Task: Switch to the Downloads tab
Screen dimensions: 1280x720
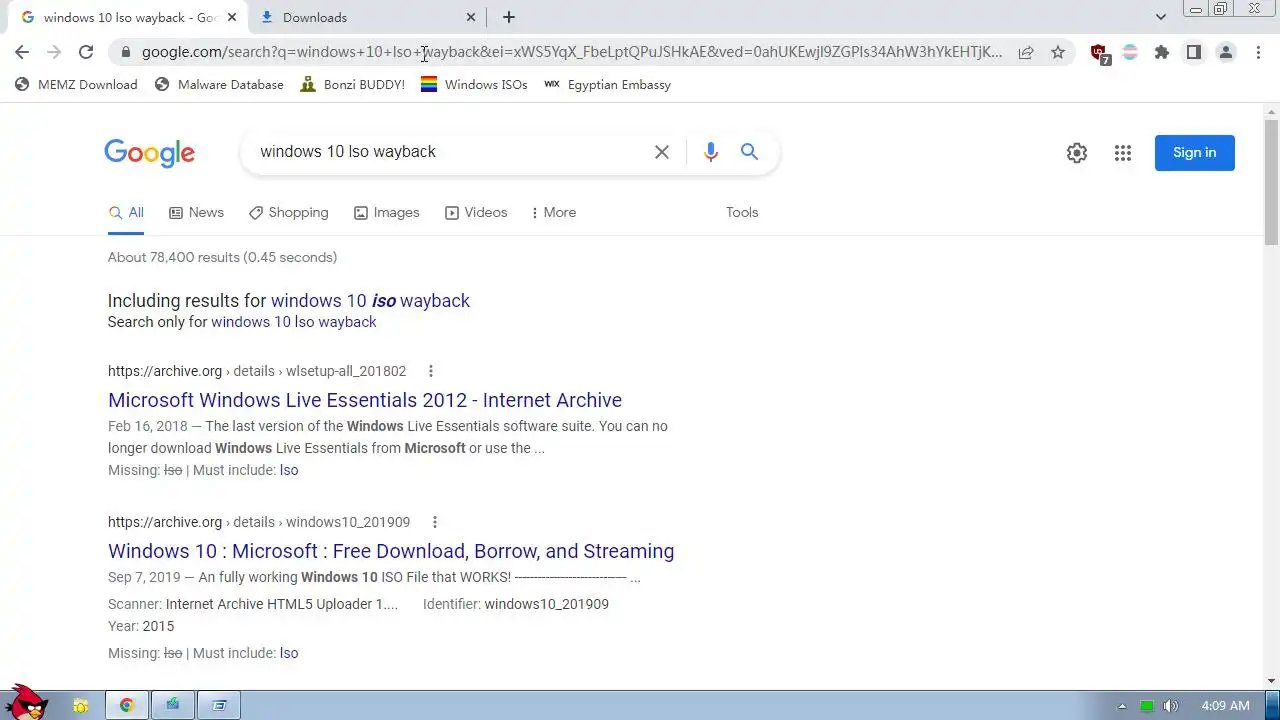Action: click(368, 17)
